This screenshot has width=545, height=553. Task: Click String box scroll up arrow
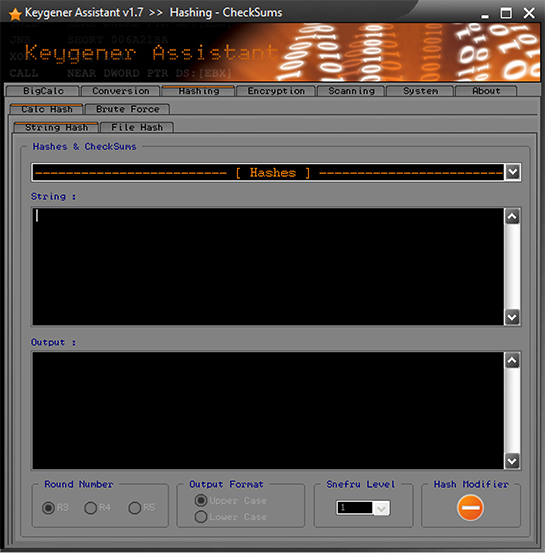coord(512,217)
